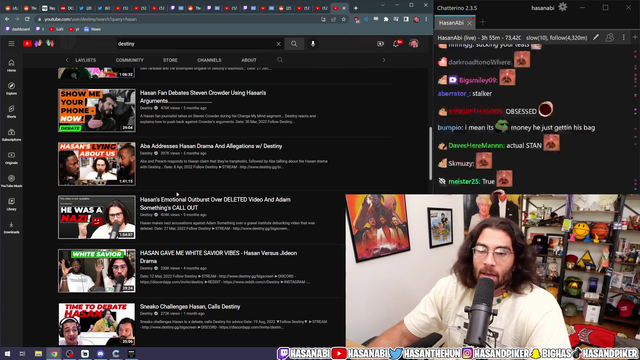Switch to the ABOUT channel tab
640x360 pixels.
(x=249, y=60)
